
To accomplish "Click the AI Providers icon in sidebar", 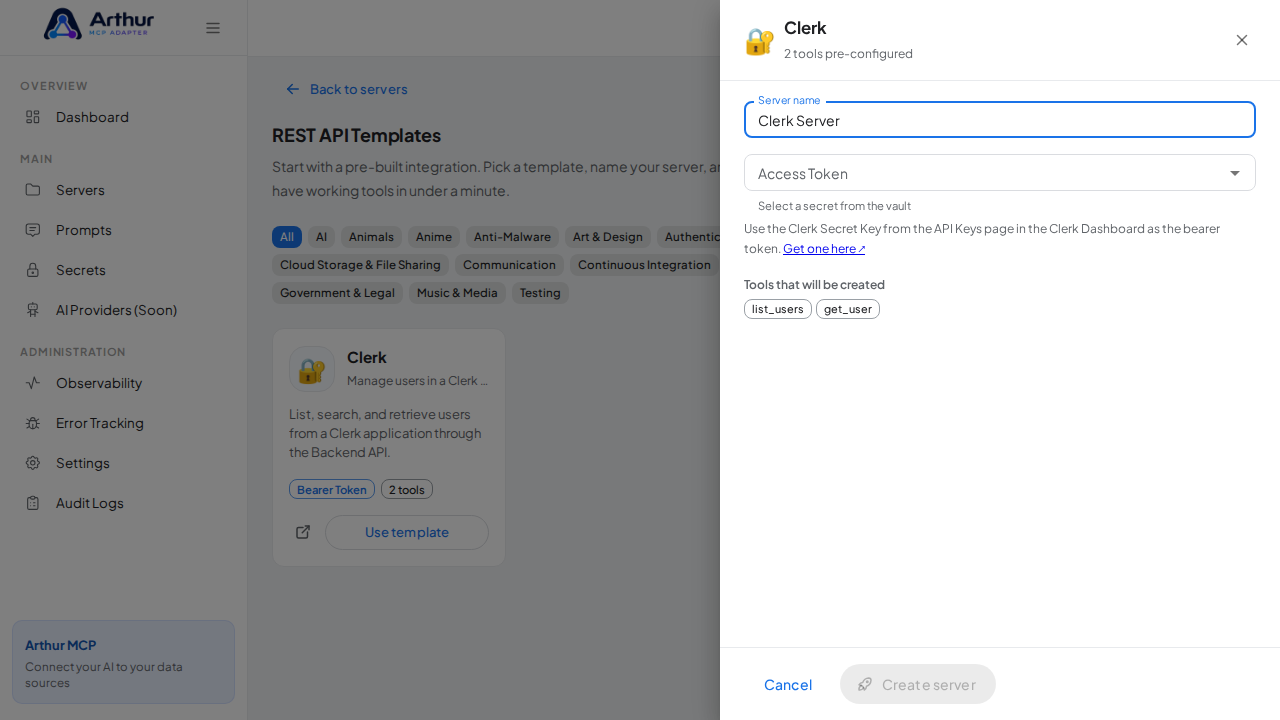I will tap(33, 310).
